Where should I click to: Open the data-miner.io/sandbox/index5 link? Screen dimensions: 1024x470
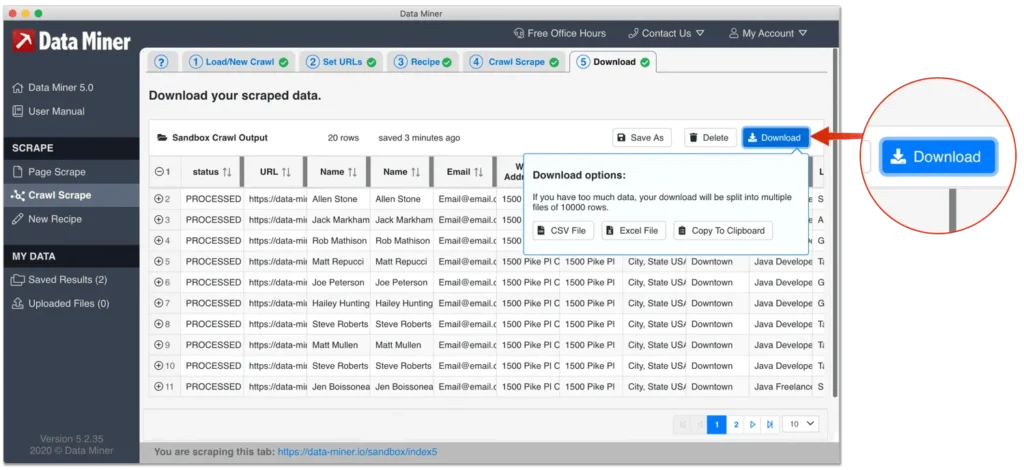click(x=357, y=452)
